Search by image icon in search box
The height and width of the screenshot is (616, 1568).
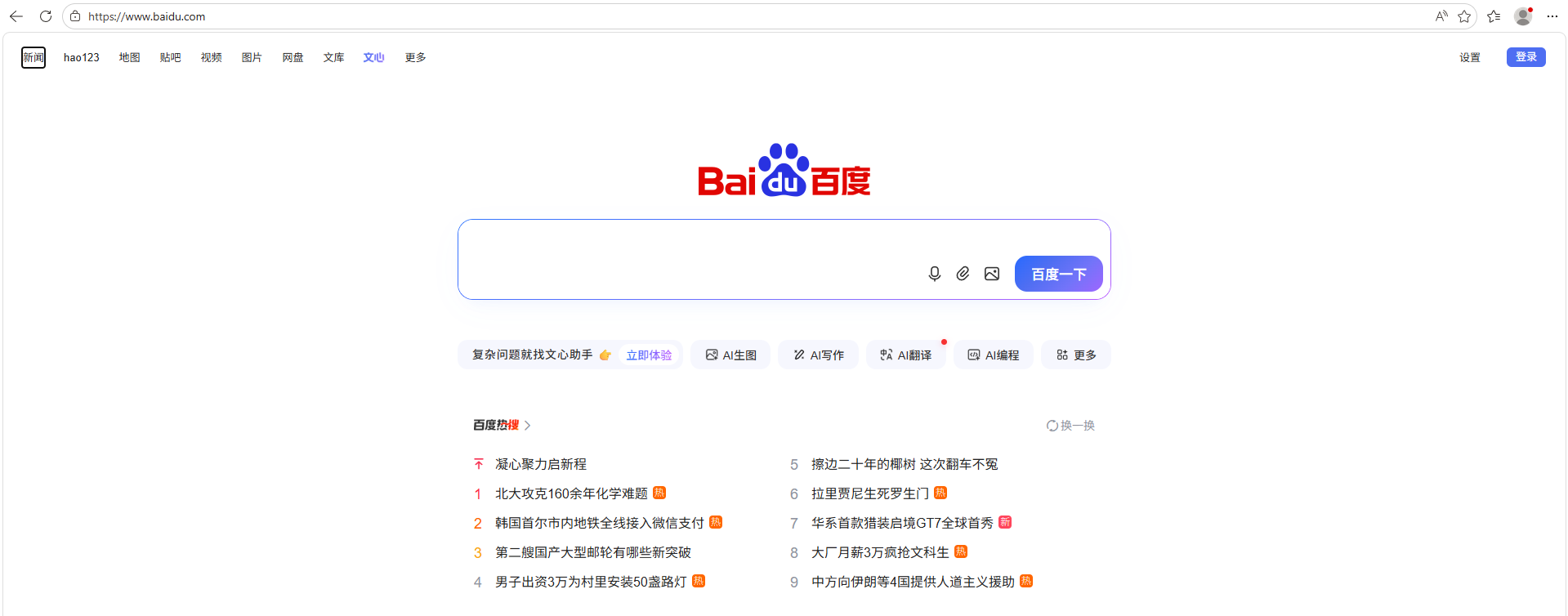coord(992,274)
